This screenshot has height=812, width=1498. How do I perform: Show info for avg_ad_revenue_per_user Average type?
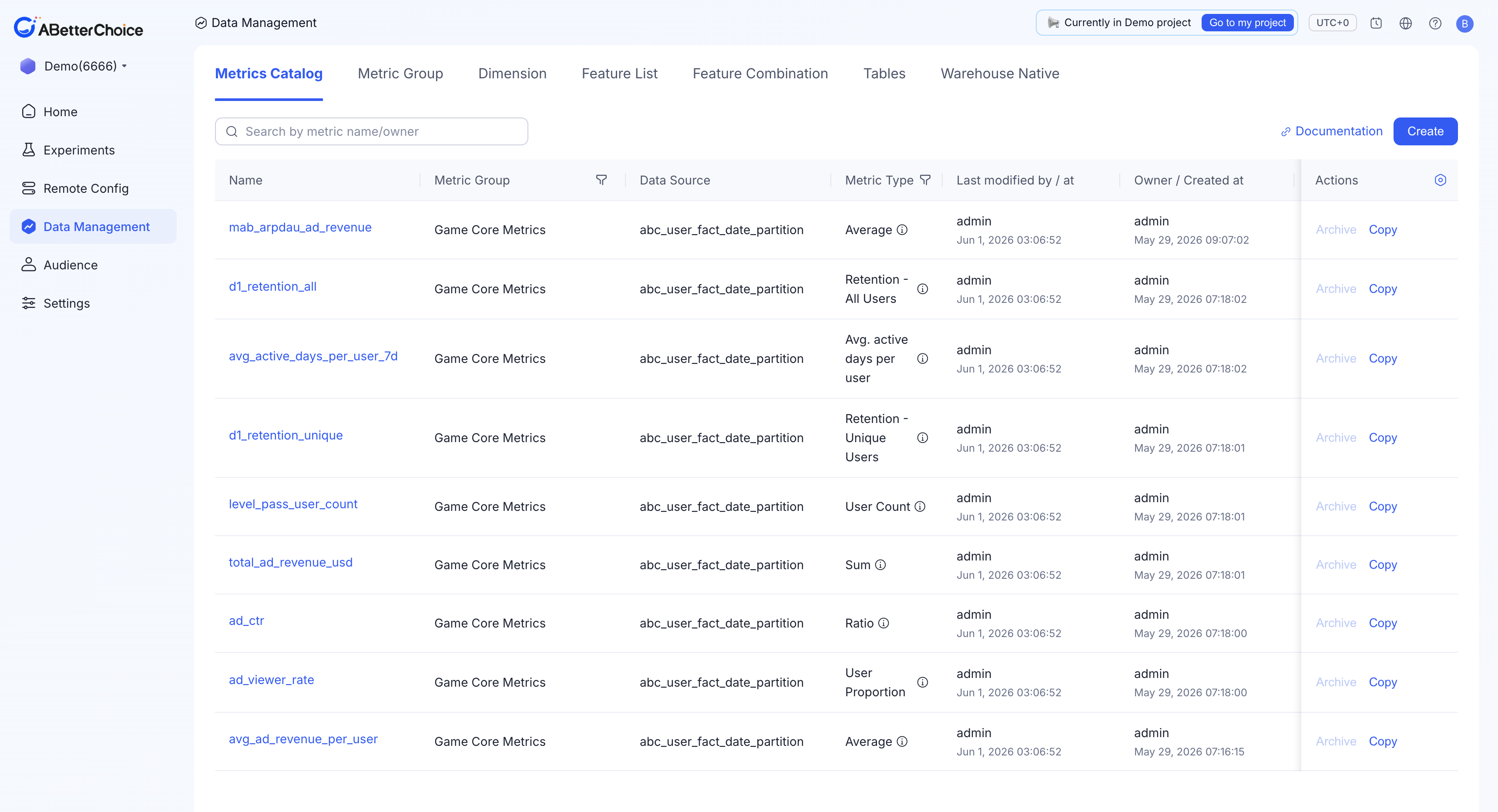click(902, 742)
